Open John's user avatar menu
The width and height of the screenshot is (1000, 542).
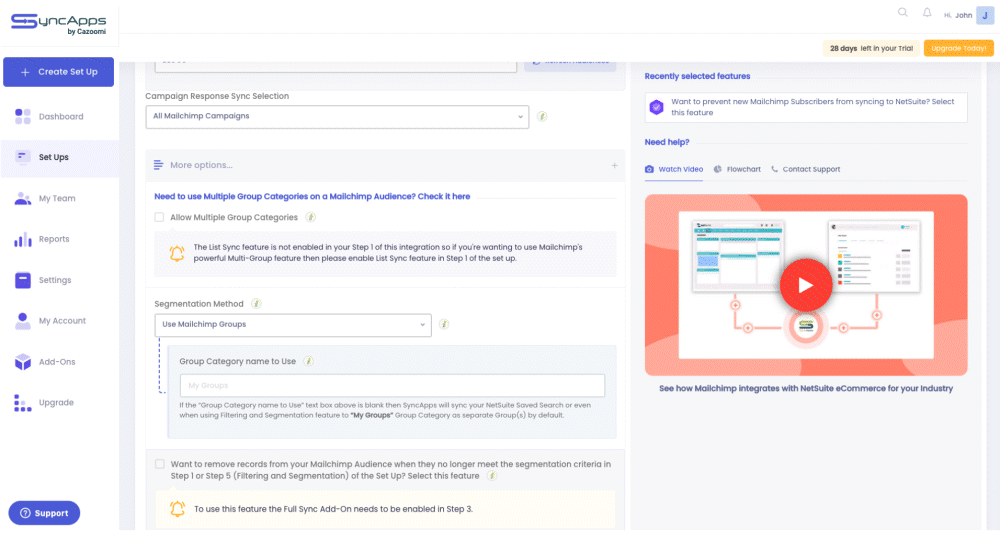tap(985, 15)
